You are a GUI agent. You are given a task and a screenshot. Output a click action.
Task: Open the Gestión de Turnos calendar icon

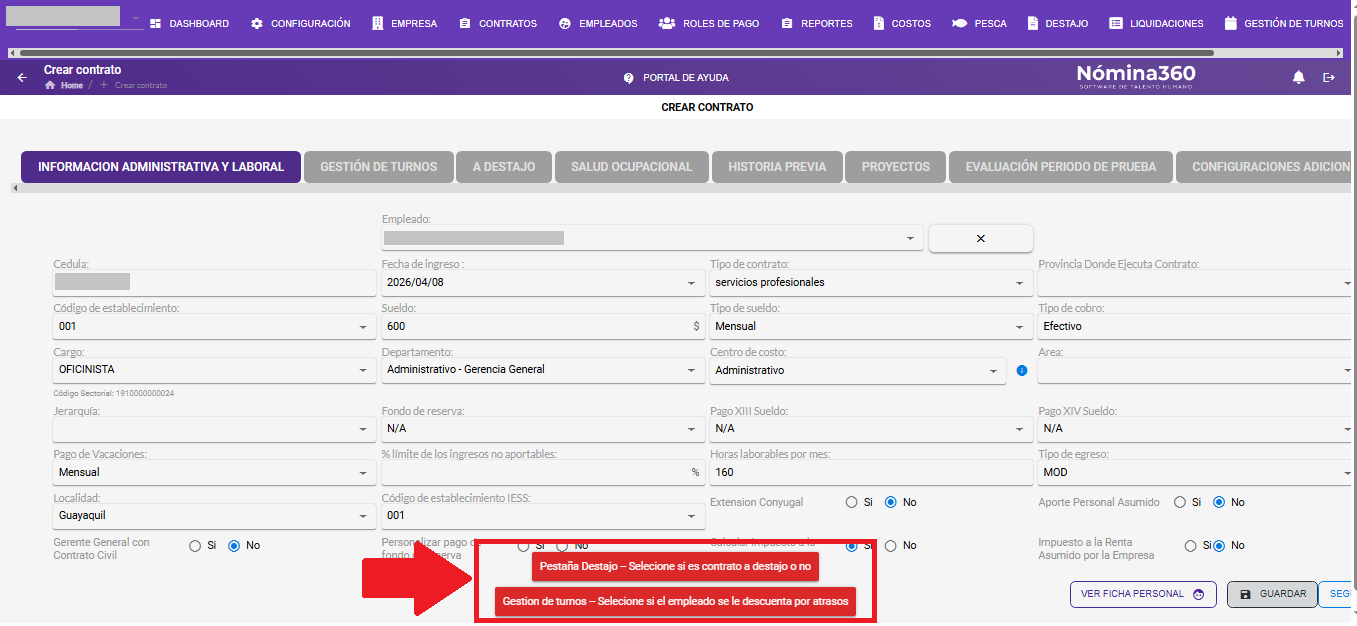(x=1230, y=23)
